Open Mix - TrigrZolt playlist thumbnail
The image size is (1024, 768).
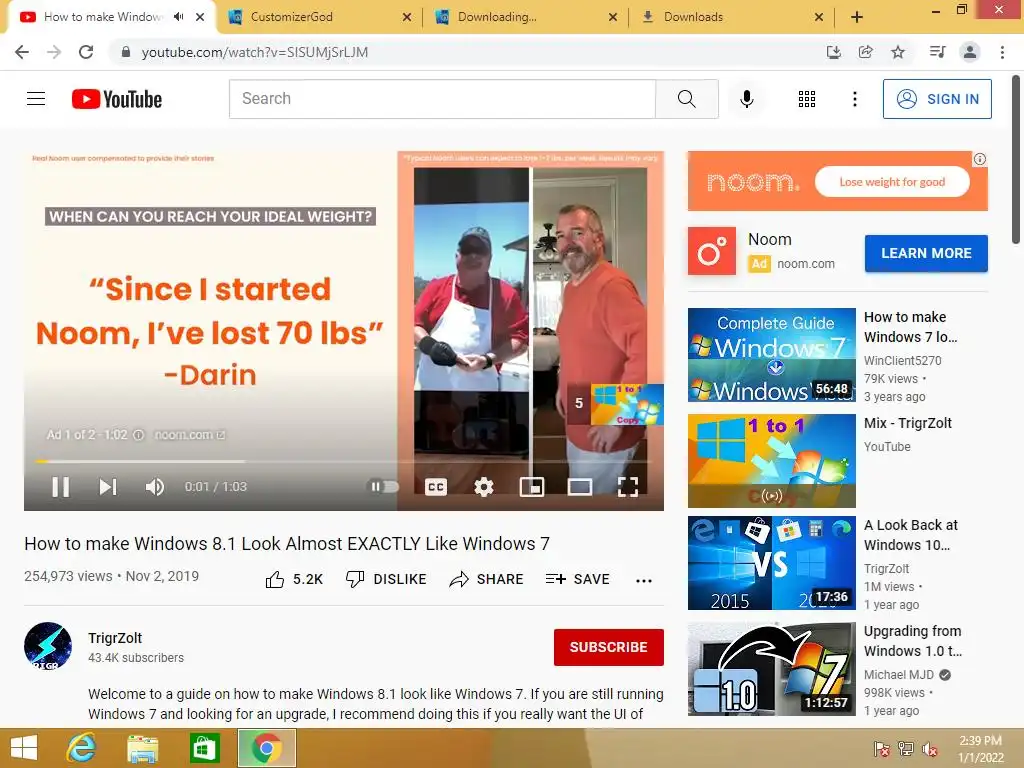[x=771, y=460]
